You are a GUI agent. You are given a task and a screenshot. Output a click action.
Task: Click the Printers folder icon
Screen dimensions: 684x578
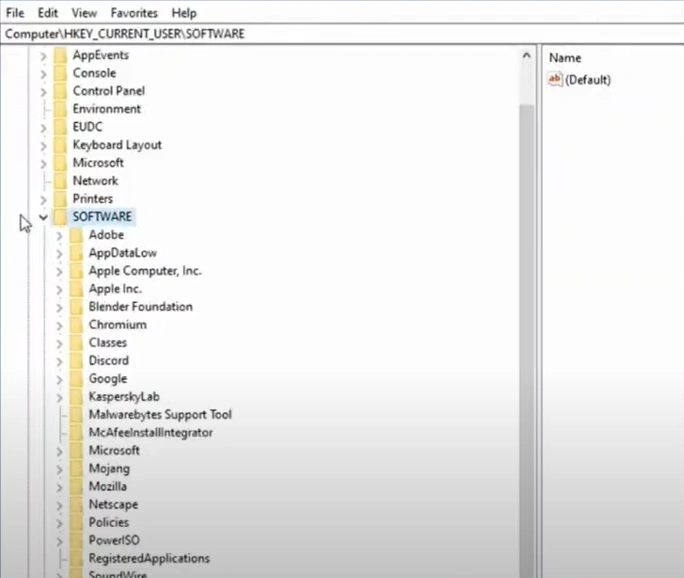click(x=60, y=199)
